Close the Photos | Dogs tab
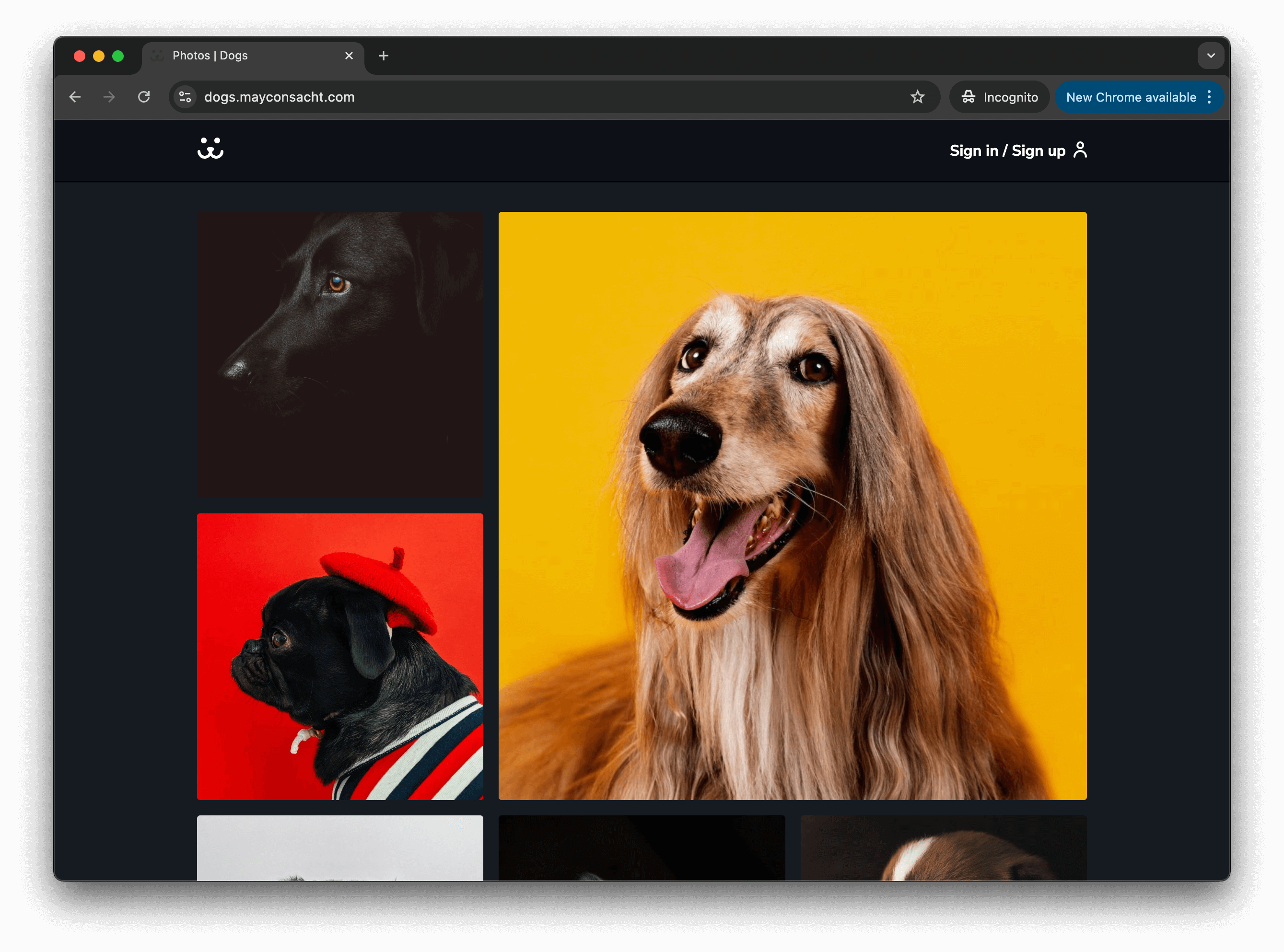This screenshot has height=952, width=1284. (x=349, y=56)
